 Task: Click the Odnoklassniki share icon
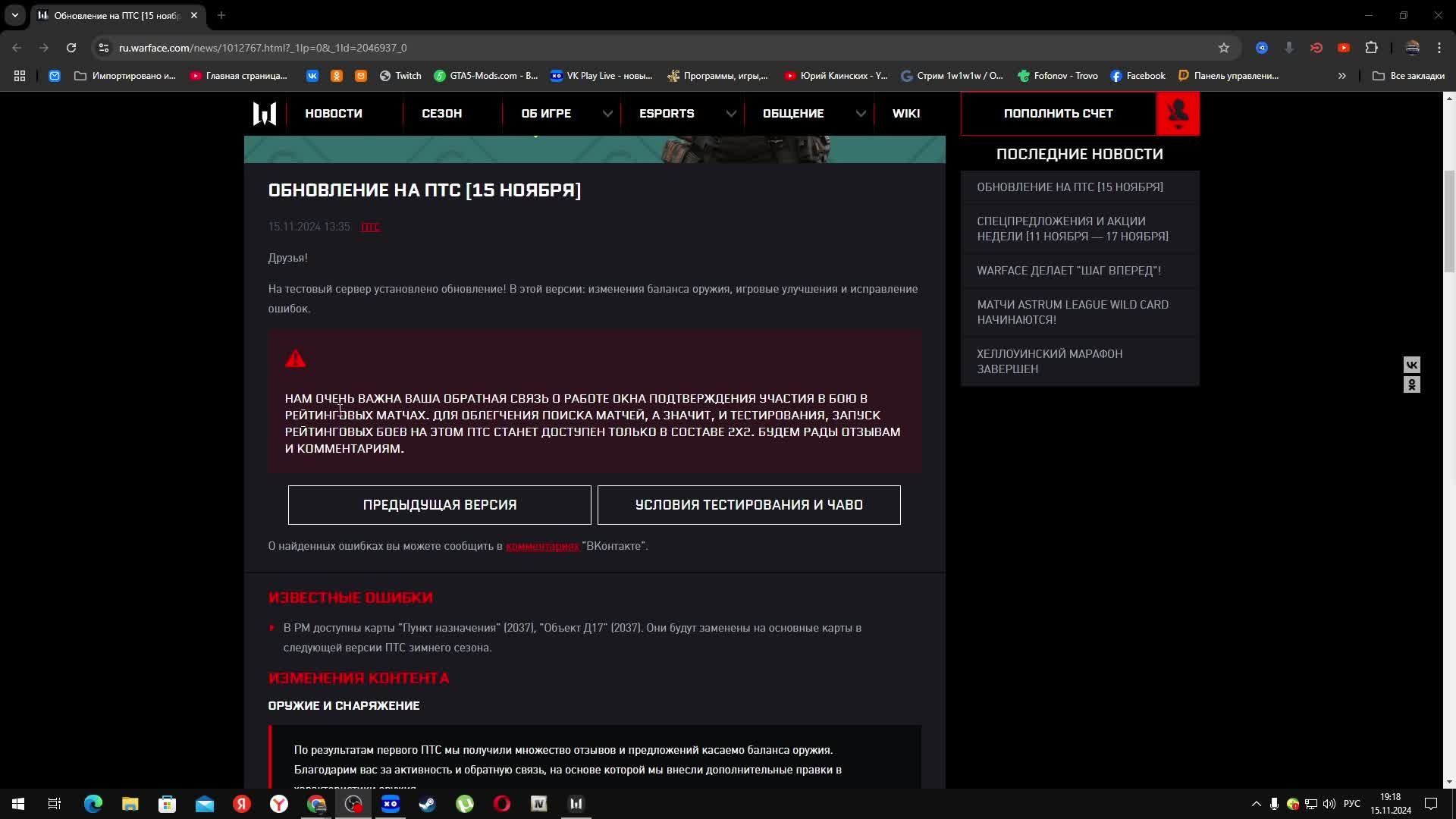point(1411,385)
